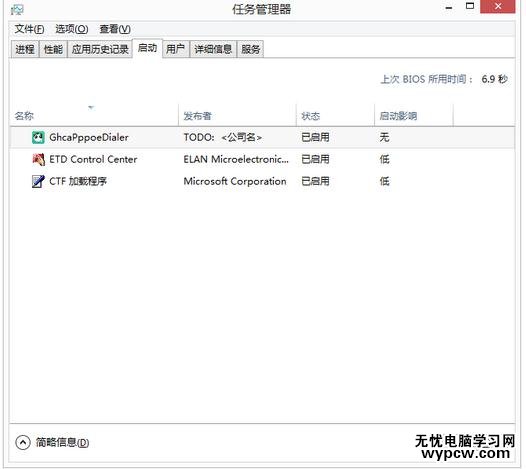The image size is (526, 469).
Task: Maximize the Task Manager window
Action: [x=470, y=7]
